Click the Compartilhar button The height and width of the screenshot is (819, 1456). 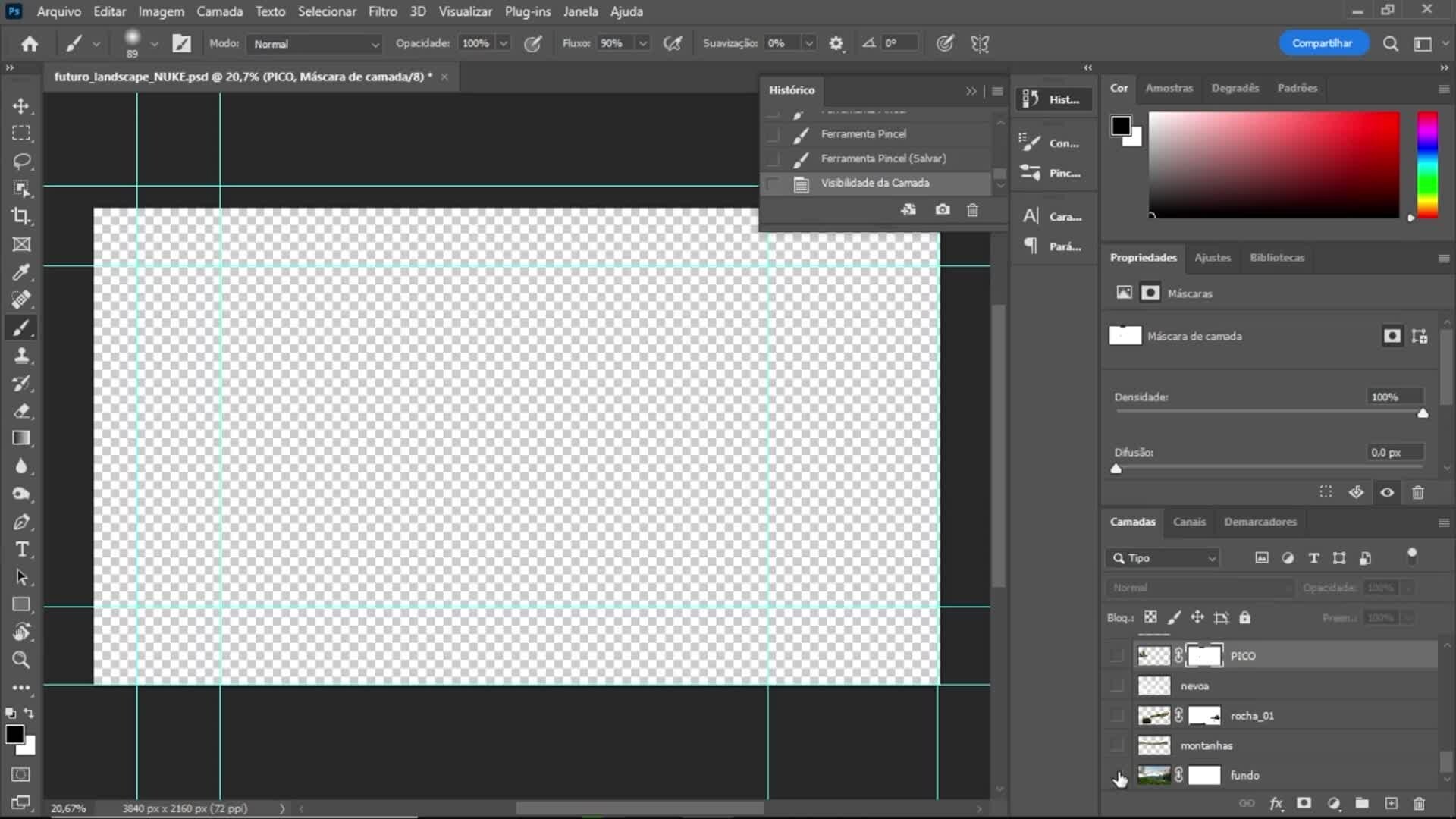click(1323, 42)
